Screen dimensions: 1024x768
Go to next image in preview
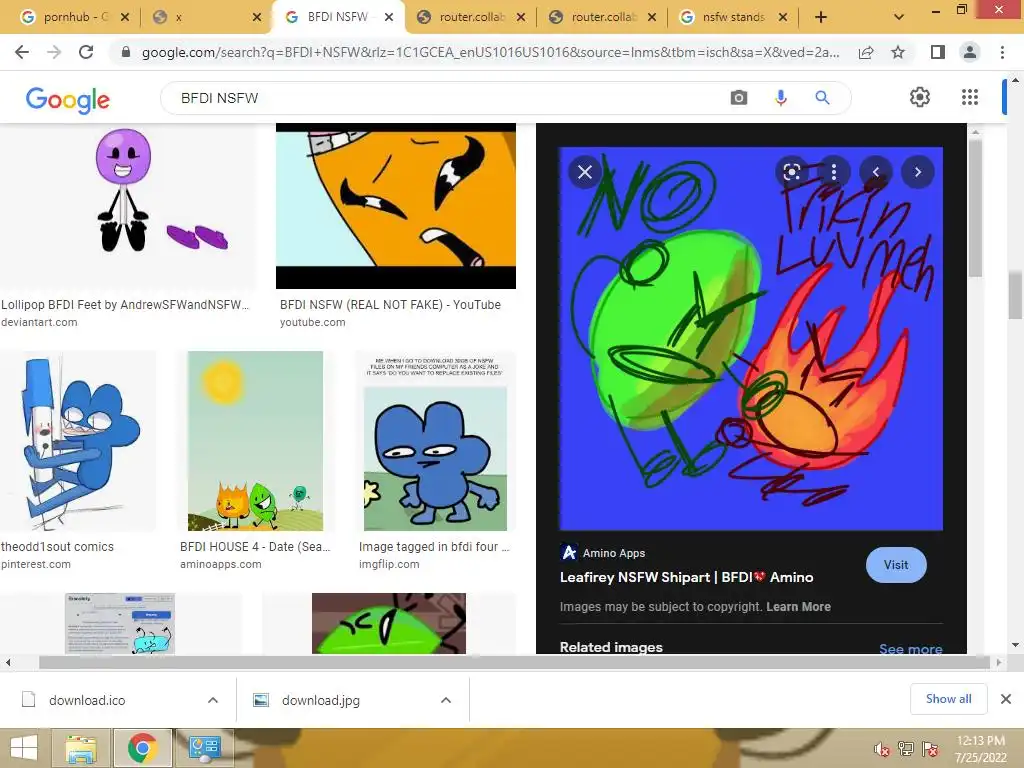pyautogui.click(x=918, y=172)
